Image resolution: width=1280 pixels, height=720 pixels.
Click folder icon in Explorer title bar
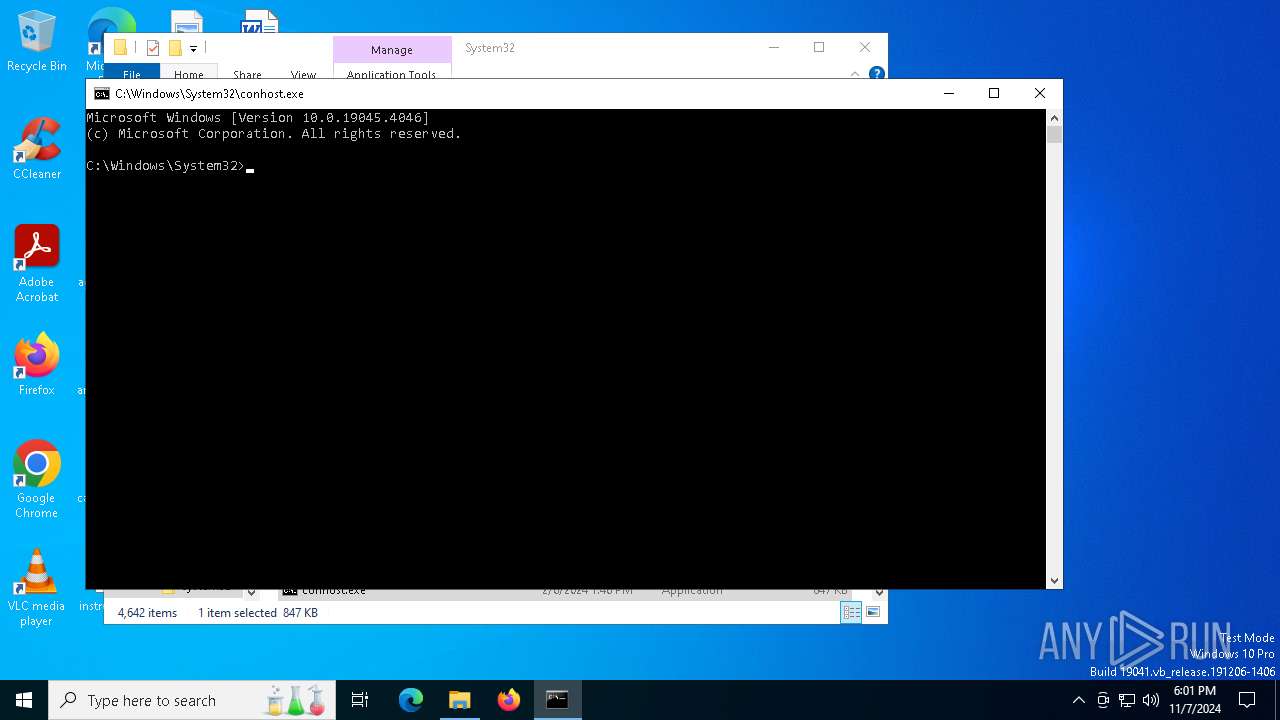[x=120, y=47]
